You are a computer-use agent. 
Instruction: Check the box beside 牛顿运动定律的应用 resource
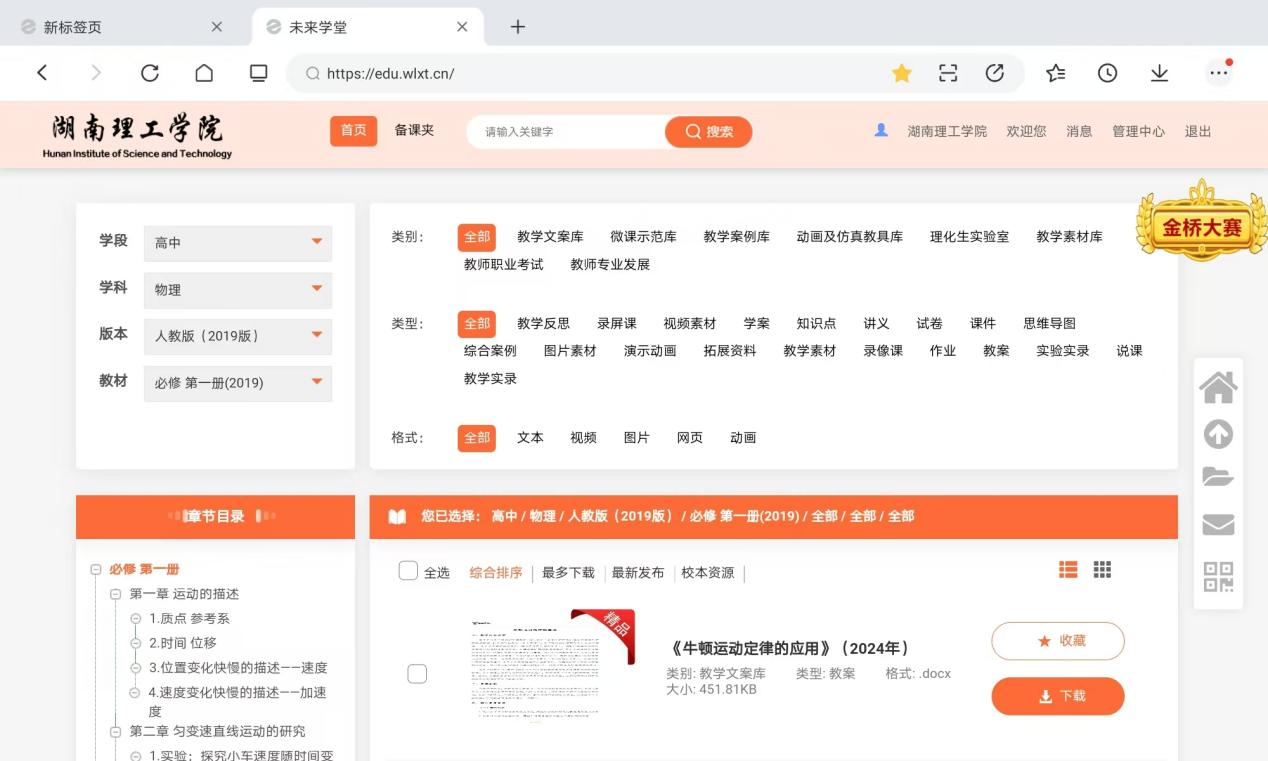pos(417,674)
